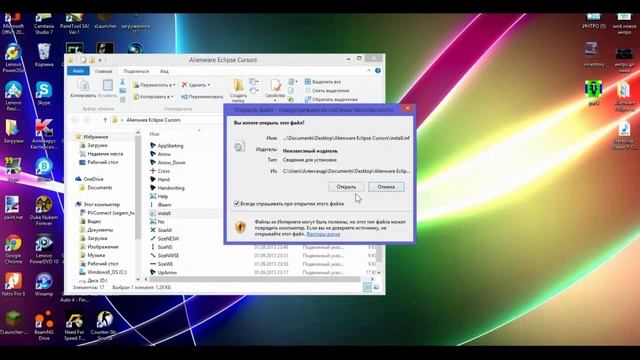Switch to large icons view in status bar
Image resolution: width=640 pixels, height=360 pixels.
[x=376, y=287]
